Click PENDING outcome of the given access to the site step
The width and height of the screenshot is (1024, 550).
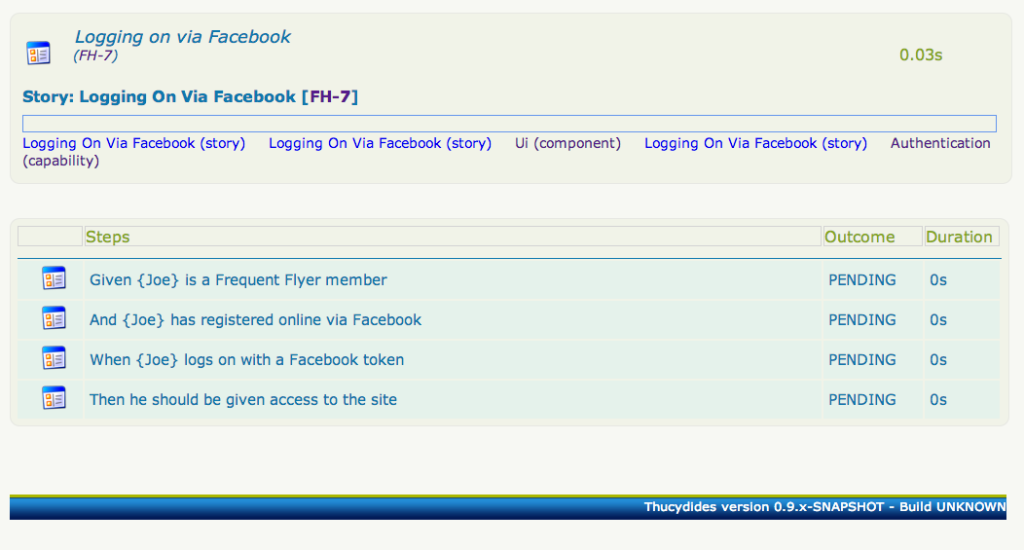pos(862,400)
